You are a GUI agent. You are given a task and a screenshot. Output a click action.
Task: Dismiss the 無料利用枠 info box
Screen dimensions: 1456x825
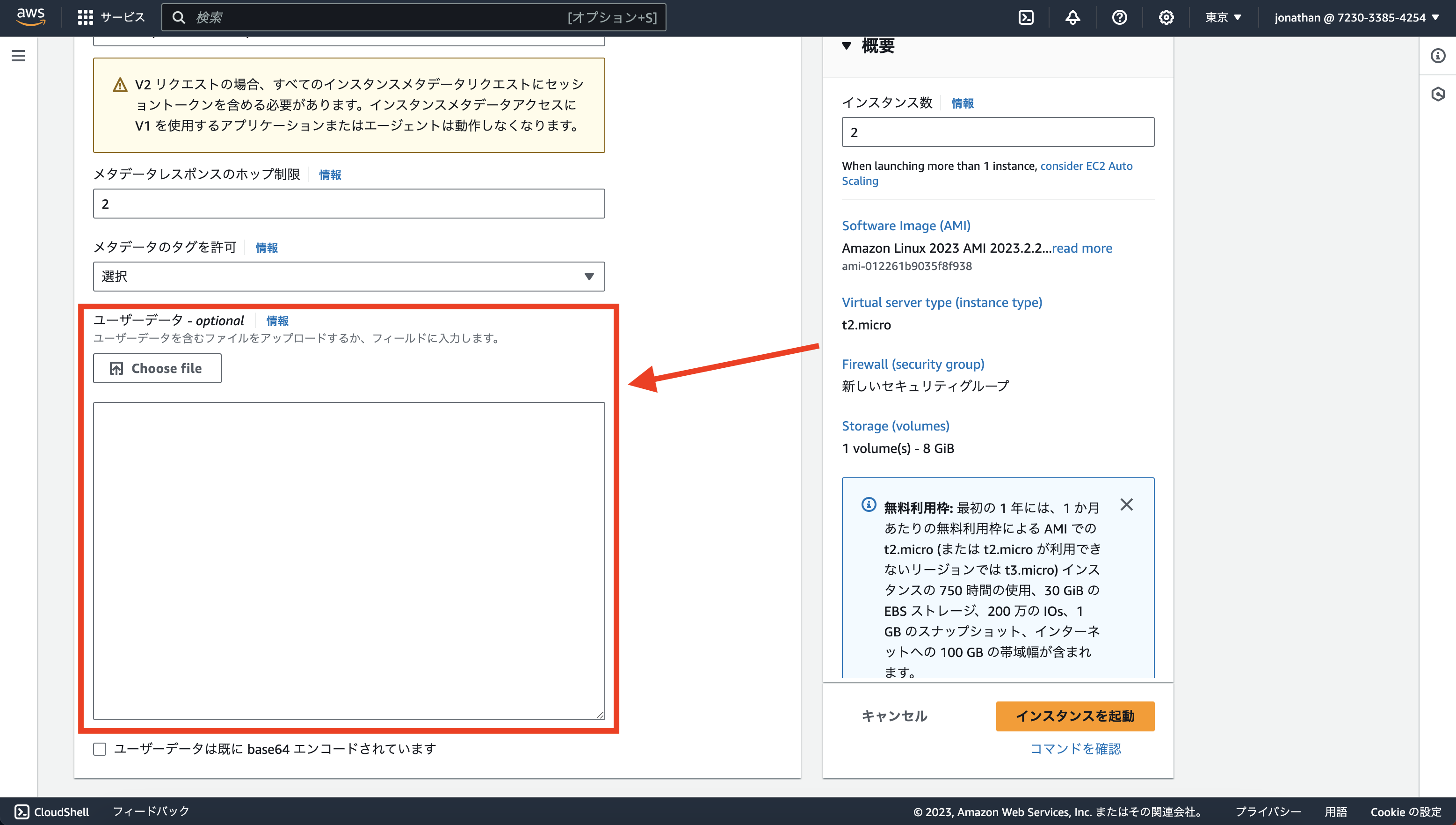[x=1126, y=504]
